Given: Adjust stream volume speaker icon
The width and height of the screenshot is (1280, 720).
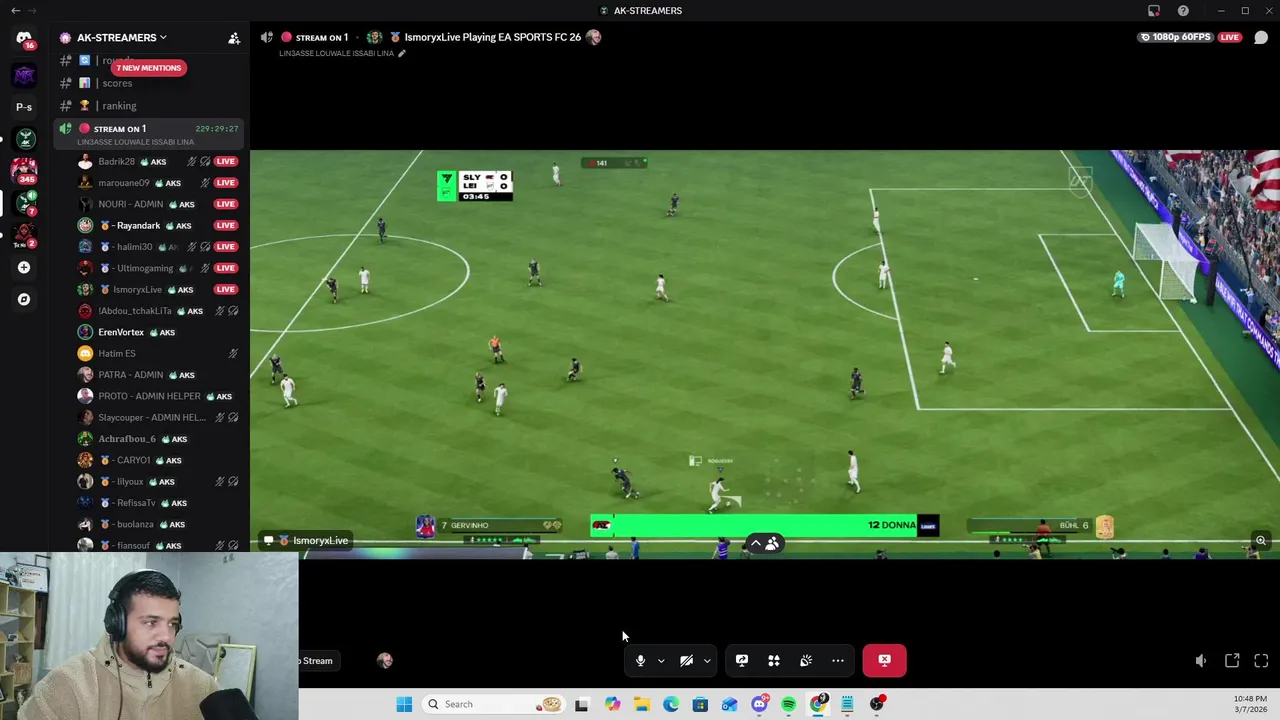Looking at the screenshot, I should (x=1201, y=660).
